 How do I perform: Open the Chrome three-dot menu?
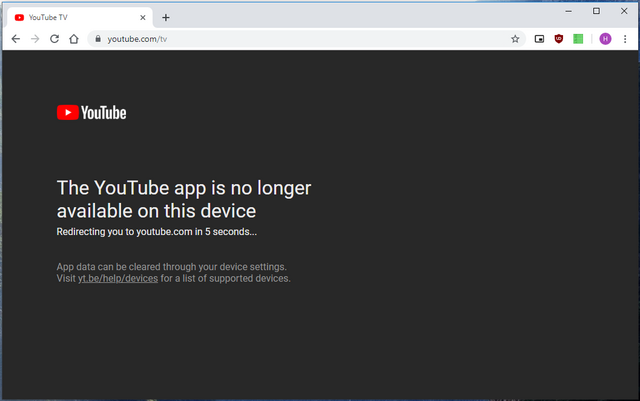click(625, 39)
